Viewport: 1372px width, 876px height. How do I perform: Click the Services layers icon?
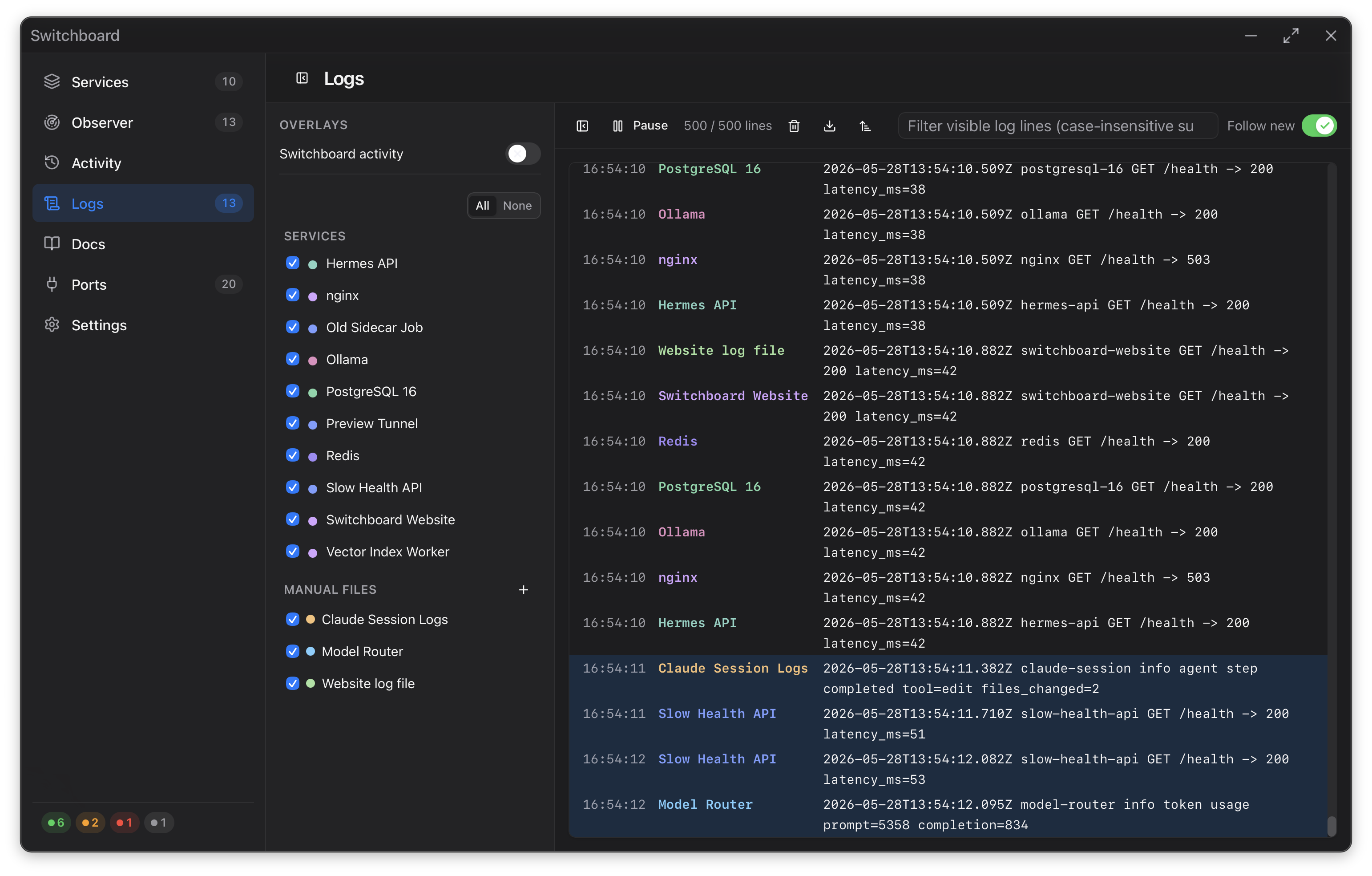coord(52,81)
